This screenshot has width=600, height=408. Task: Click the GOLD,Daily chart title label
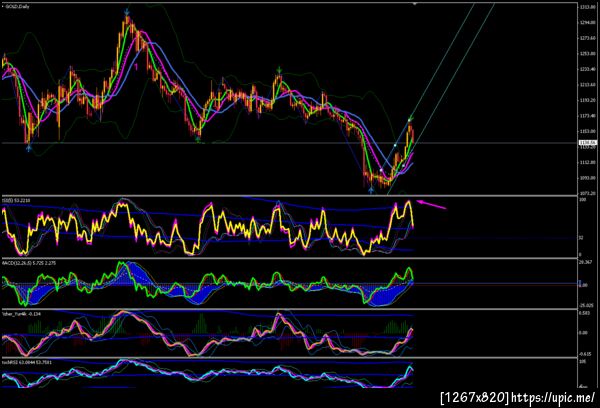click(x=16, y=7)
